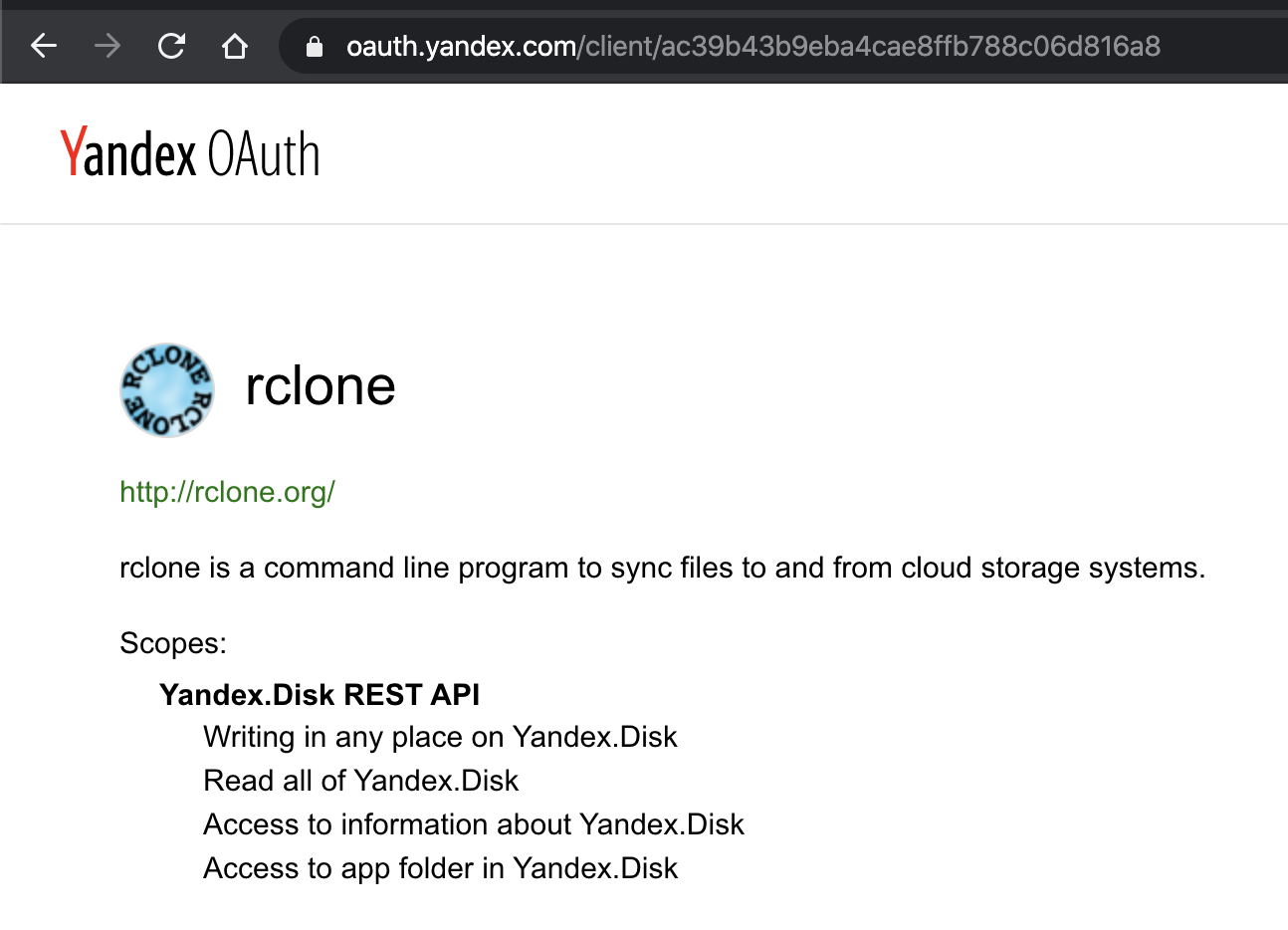This screenshot has width=1288, height=930.
Task: Click 'Access to information about Yandex.Disk' text
Action: pos(474,824)
